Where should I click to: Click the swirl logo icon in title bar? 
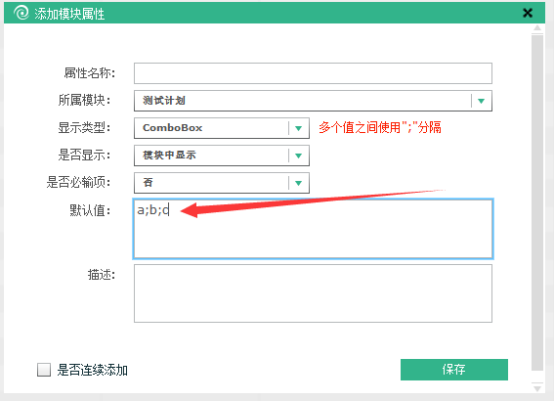click(21, 13)
